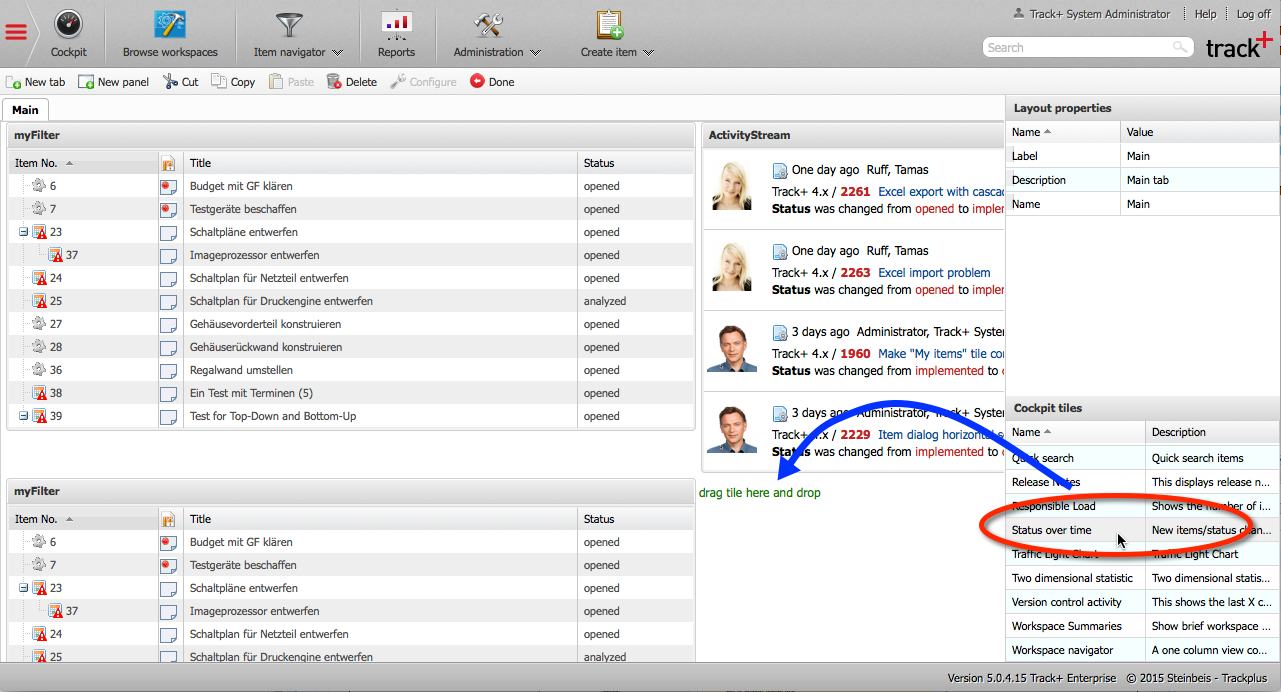This screenshot has width=1281, height=692.
Task: Click the Log off link
Action: (x=1253, y=14)
